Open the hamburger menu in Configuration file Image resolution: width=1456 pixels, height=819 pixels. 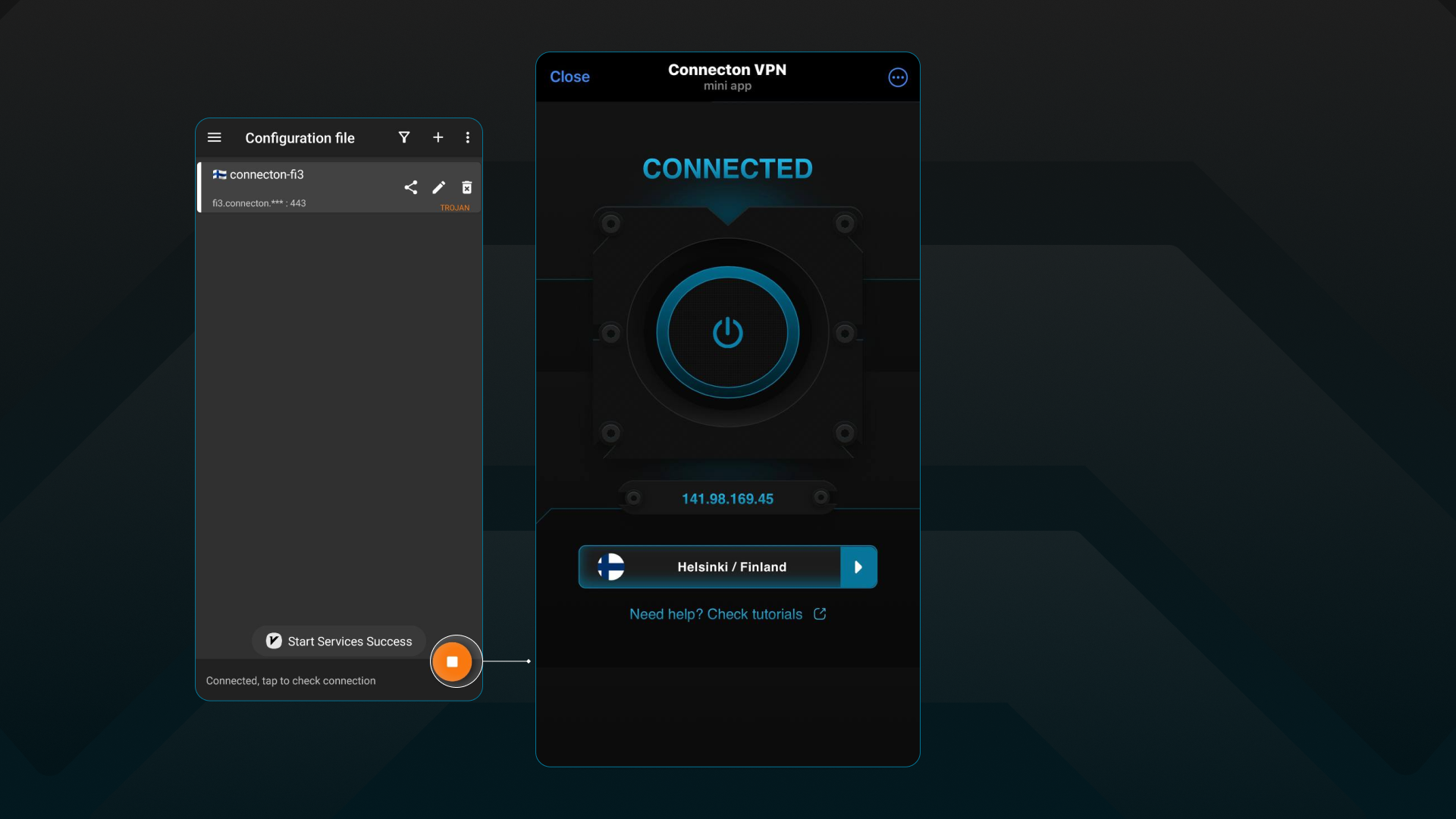[x=215, y=138]
